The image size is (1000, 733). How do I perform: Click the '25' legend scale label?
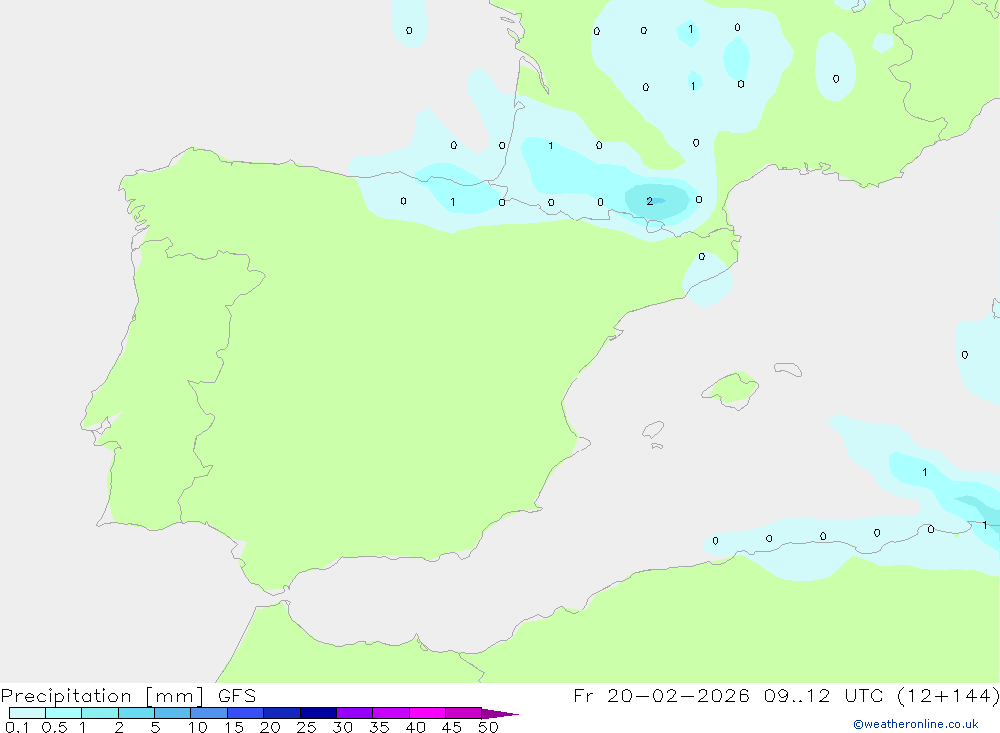tap(306, 727)
